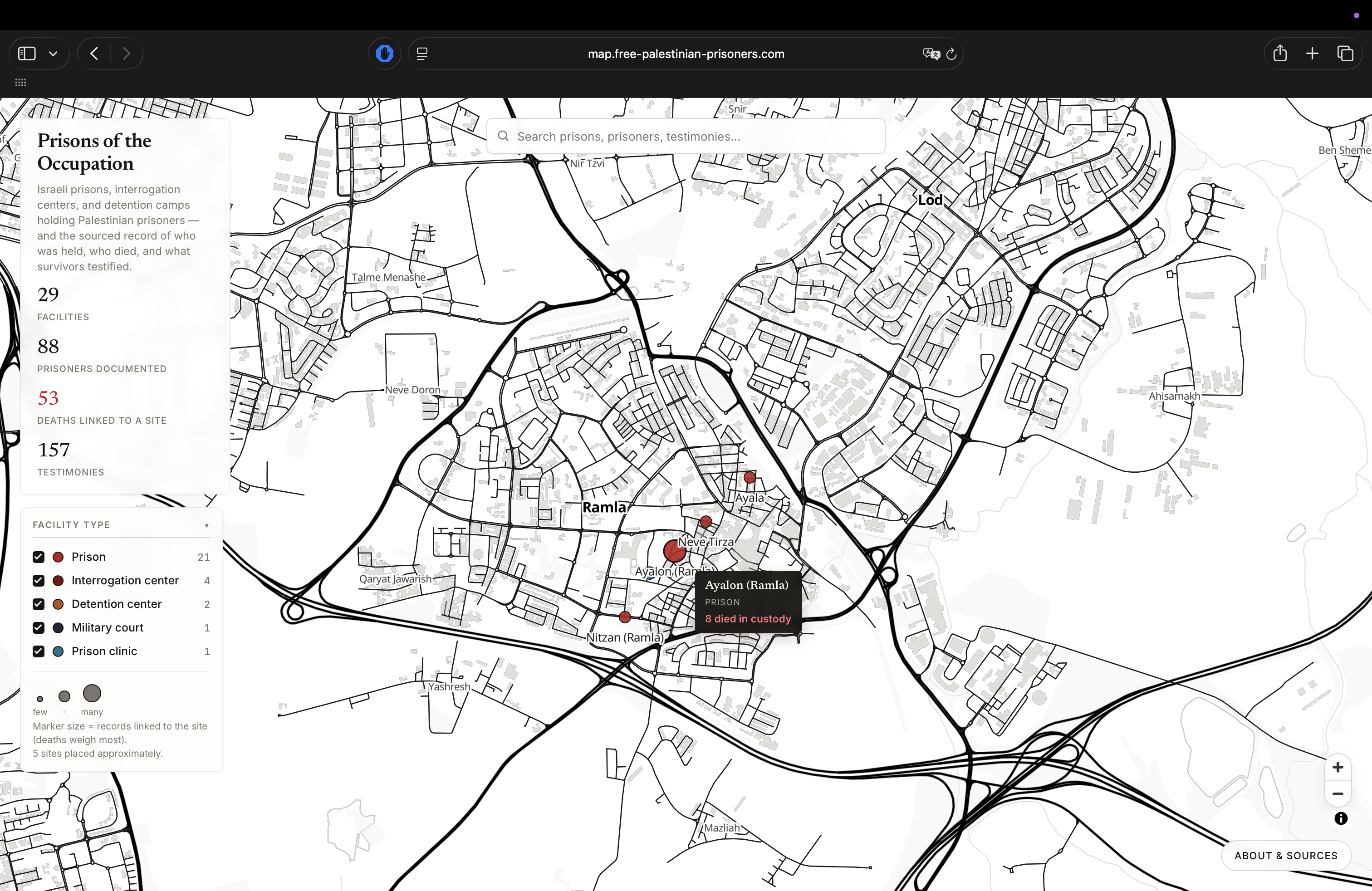Click the Lod city label
The width and height of the screenshot is (1372, 891).
click(x=930, y=200)
